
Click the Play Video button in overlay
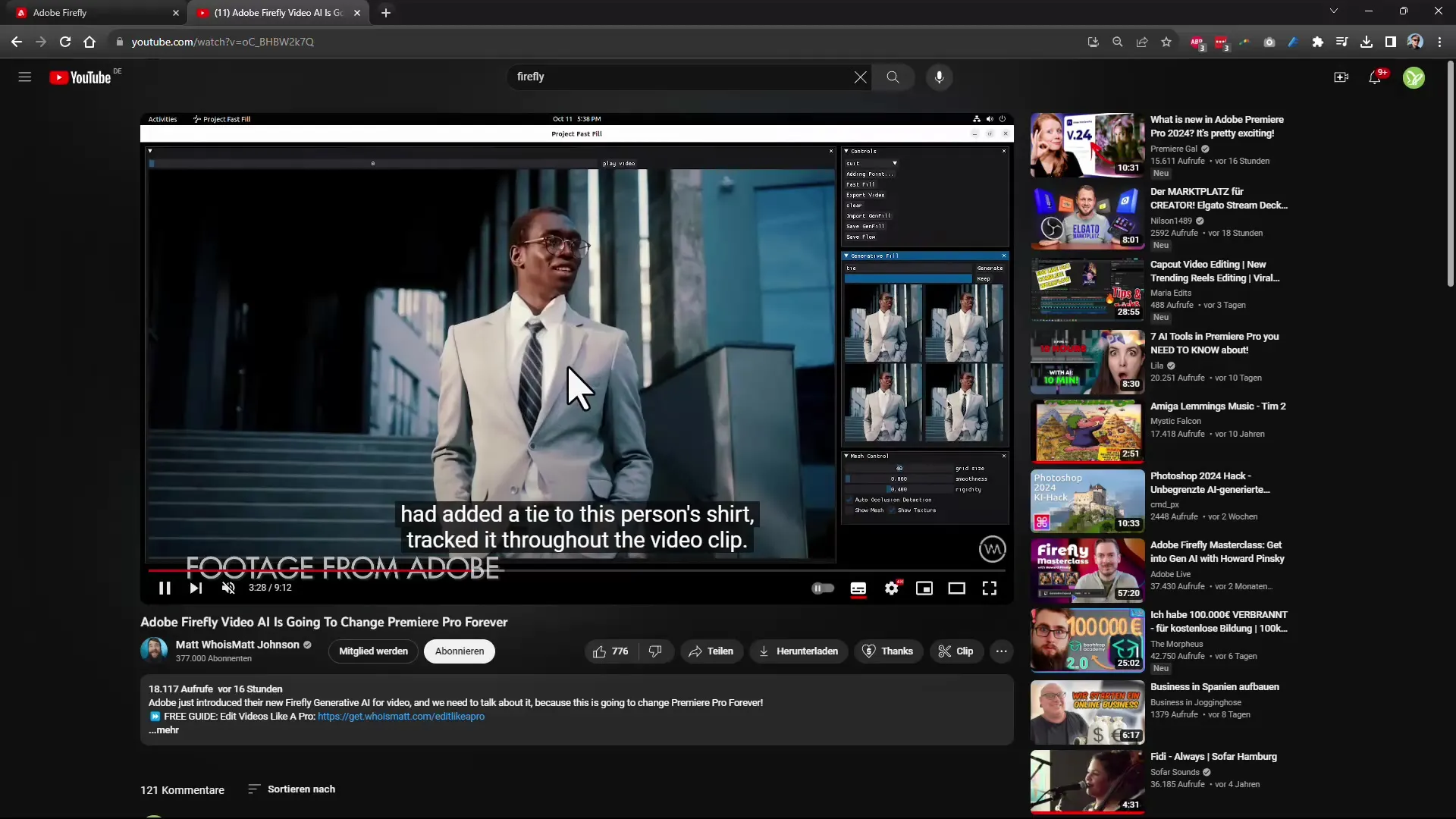click(x=618, y=163)
